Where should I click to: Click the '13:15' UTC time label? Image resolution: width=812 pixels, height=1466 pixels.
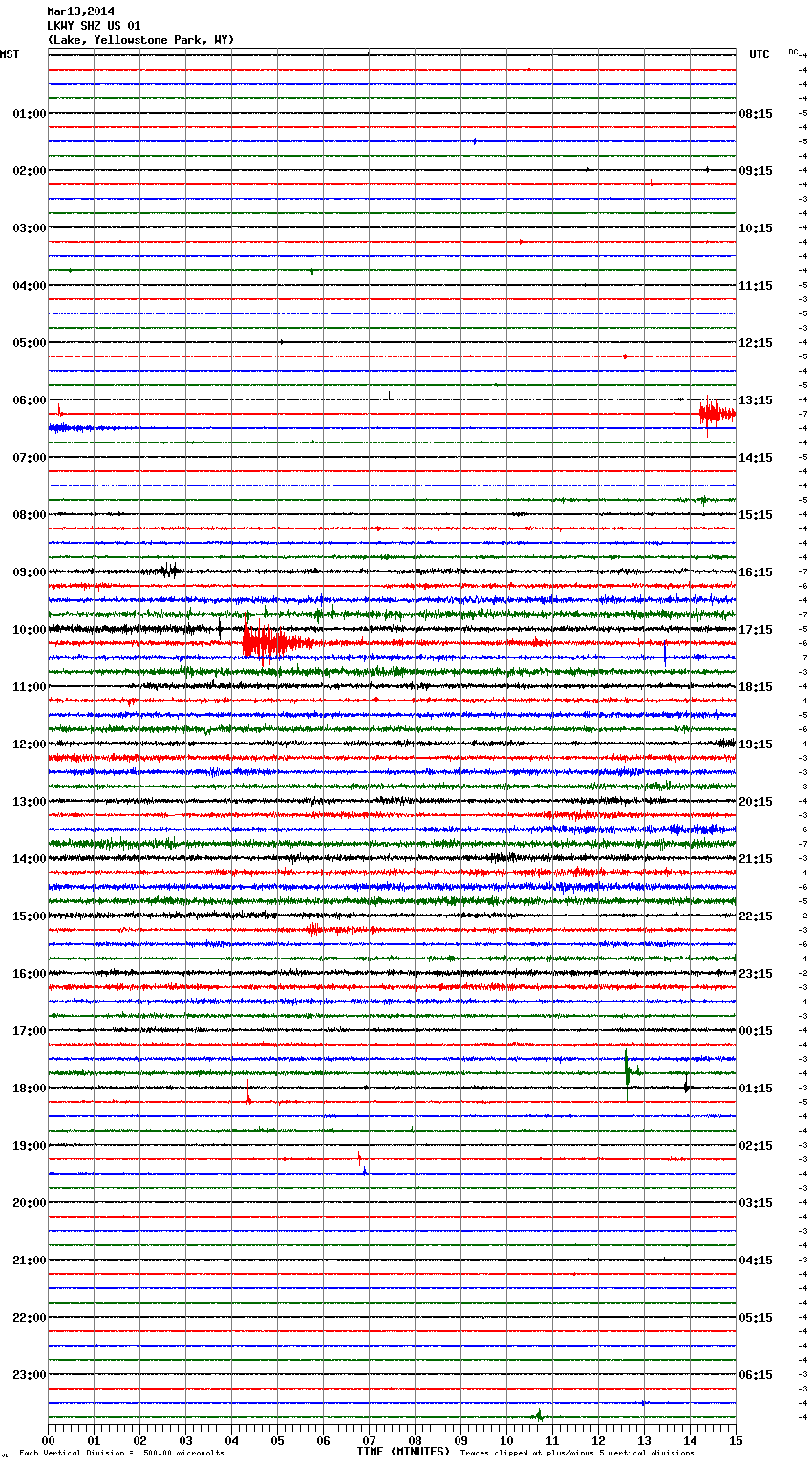click(x=756, y=400)
